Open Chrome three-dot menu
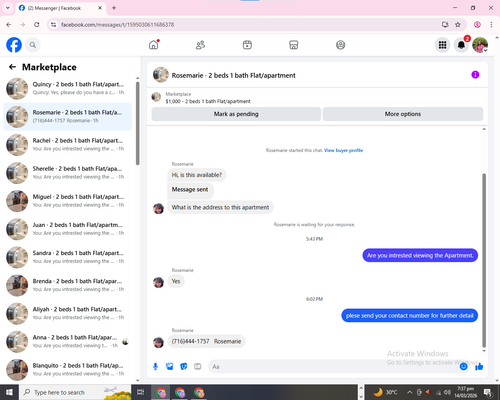Viewport: 500px width, 400px height. 491,25
